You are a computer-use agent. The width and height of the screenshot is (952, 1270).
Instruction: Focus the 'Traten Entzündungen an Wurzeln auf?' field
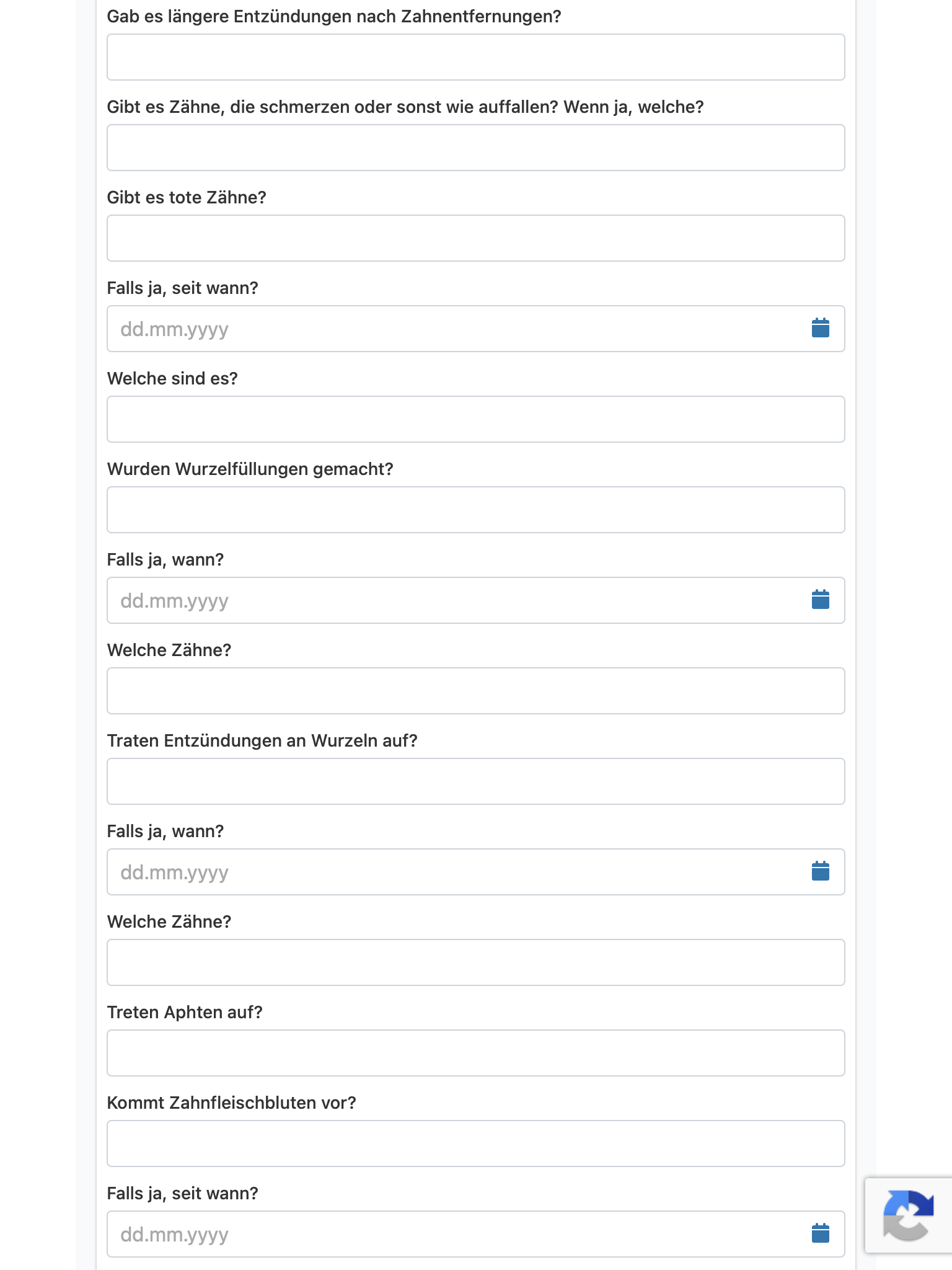coord(475,781)
